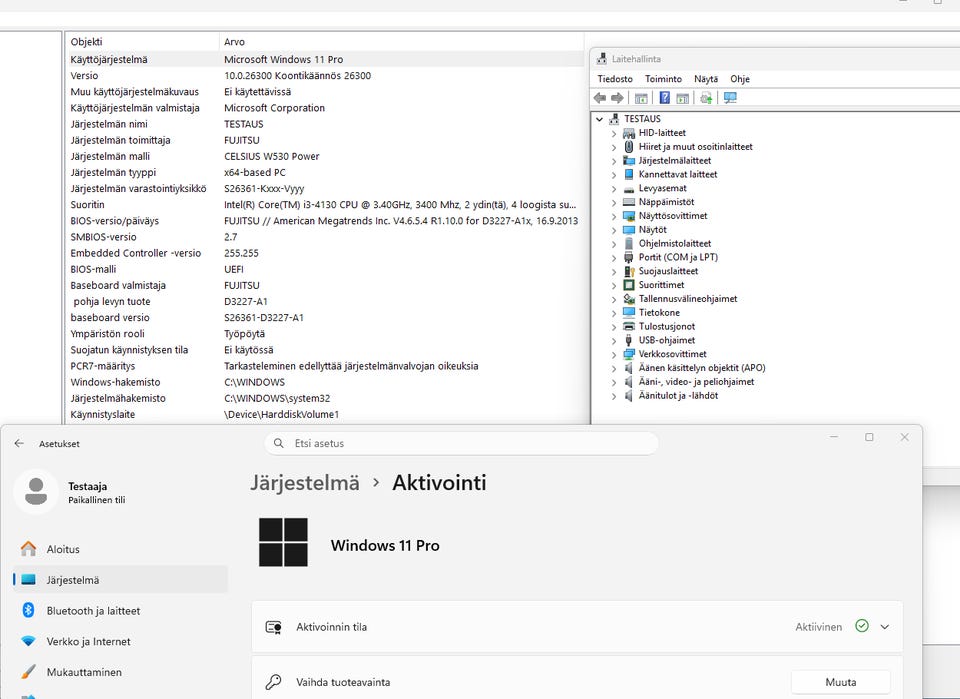Click the Muuta button for product key

click(x=841, y=682)
